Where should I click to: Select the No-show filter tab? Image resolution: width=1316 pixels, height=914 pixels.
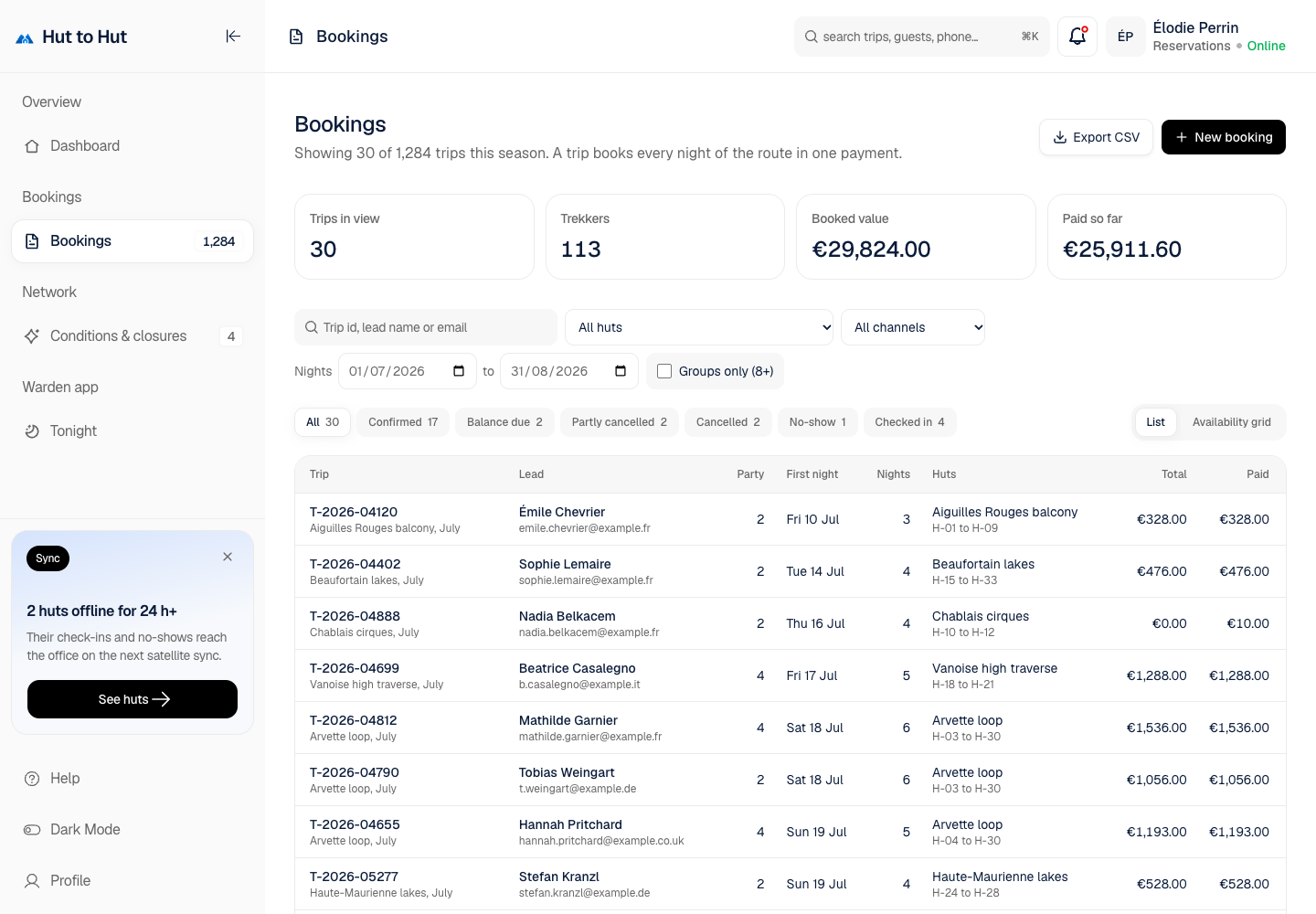(x=818, y=422)
